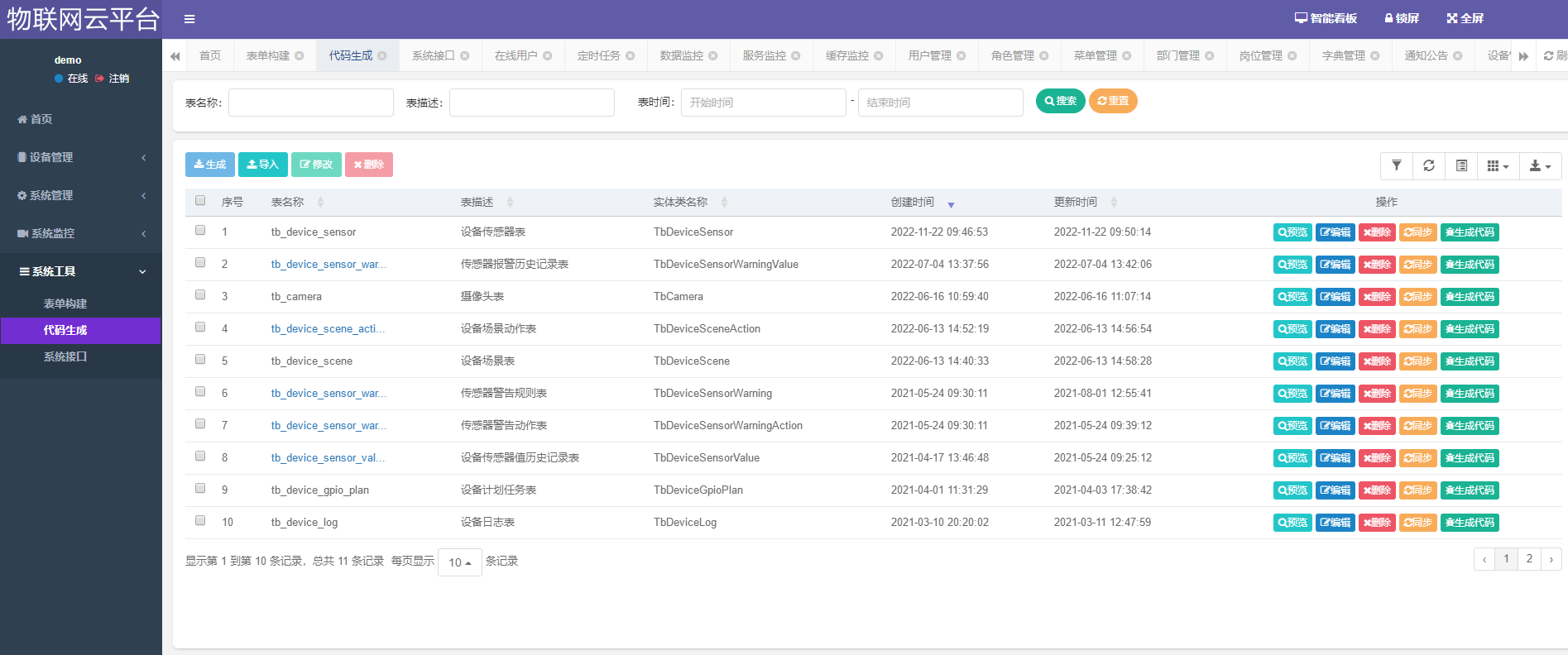This screenshot has width=1568, height=655.
Task: Switch to the 用户管理 tab
Action: [929, 55]
